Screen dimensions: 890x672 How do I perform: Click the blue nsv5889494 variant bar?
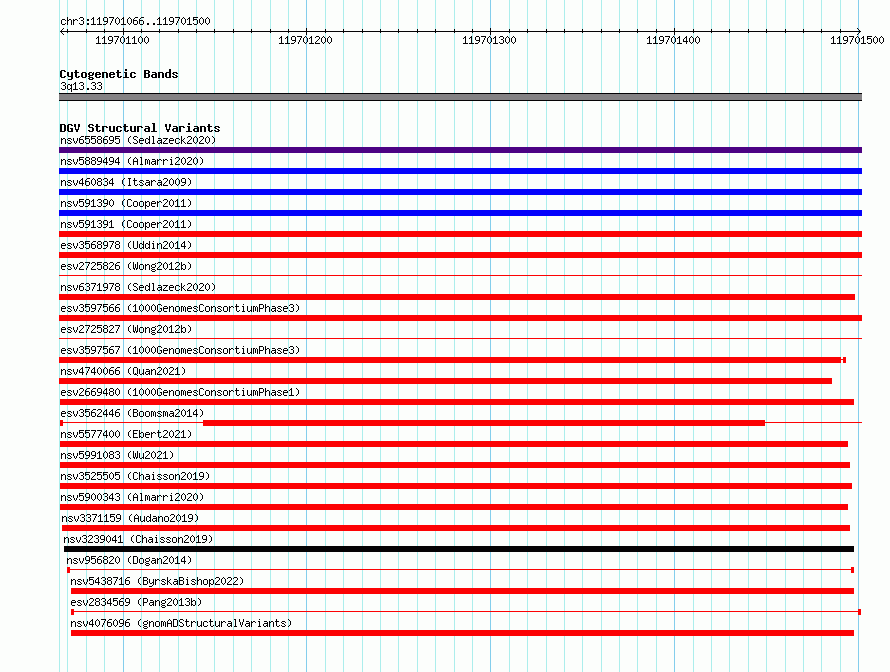(460, 171)
